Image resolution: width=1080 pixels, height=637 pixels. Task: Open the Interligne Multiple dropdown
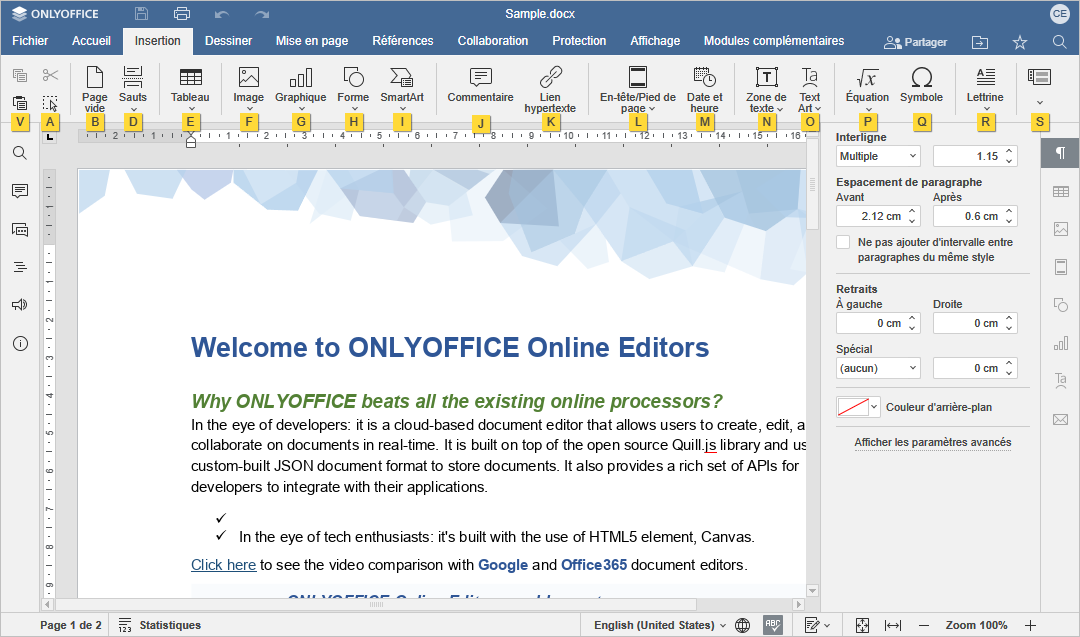878,156
